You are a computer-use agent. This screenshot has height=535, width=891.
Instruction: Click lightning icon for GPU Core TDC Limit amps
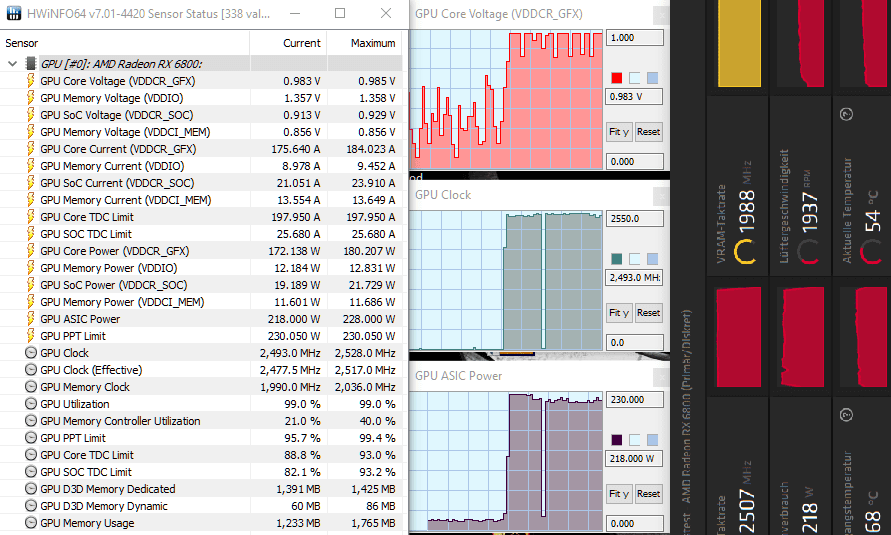pyautogui.click(x=31, y=217)
